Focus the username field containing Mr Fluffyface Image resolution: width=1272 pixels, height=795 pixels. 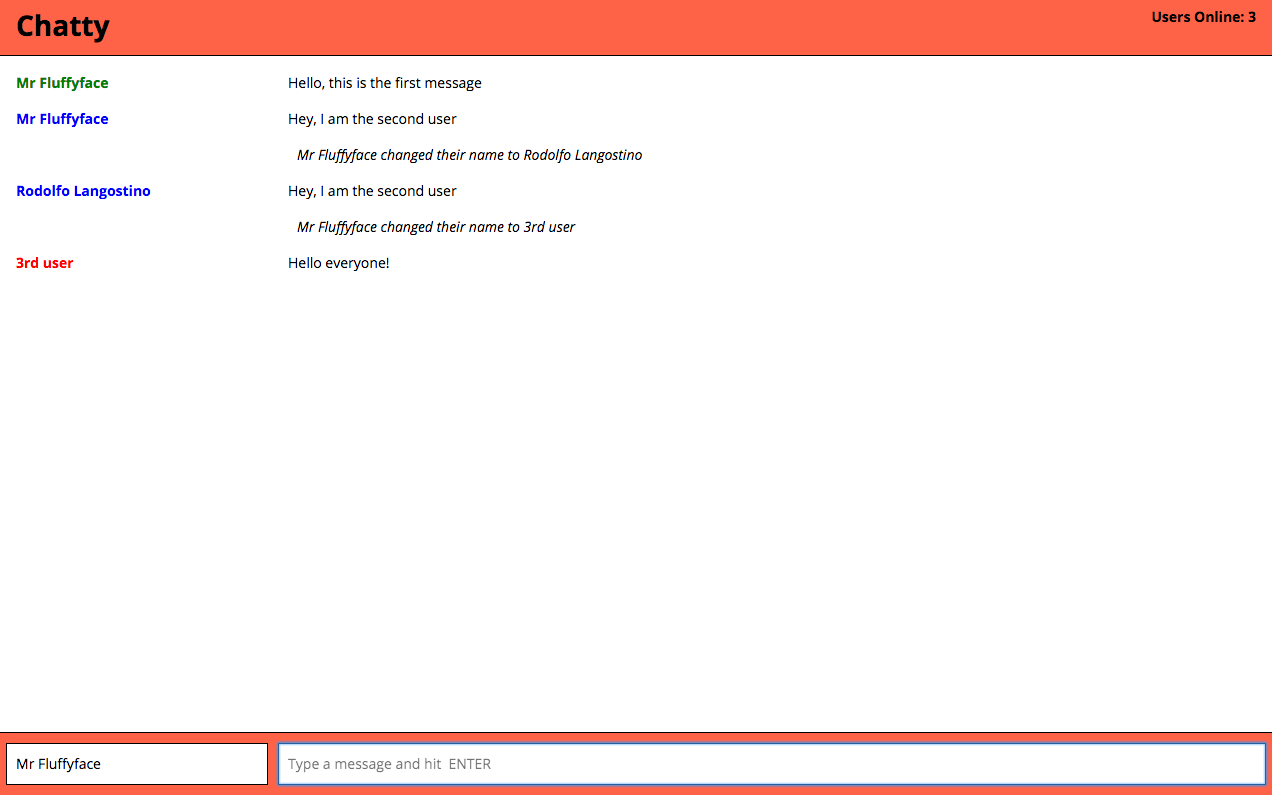(137, 764)
